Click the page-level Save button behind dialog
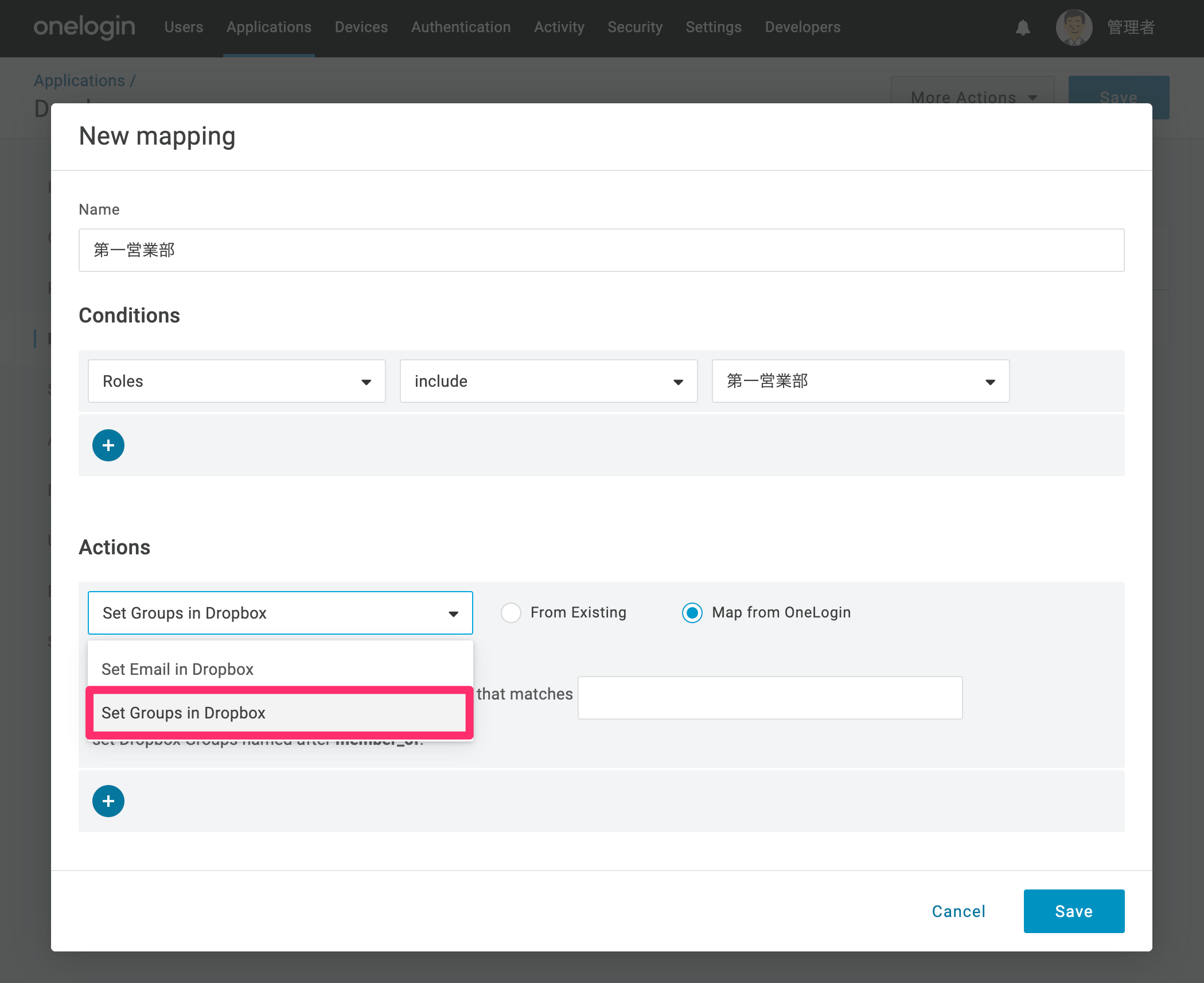Image resolution: width=1204 pixels, height=983 pixels. coord(1119,98)
